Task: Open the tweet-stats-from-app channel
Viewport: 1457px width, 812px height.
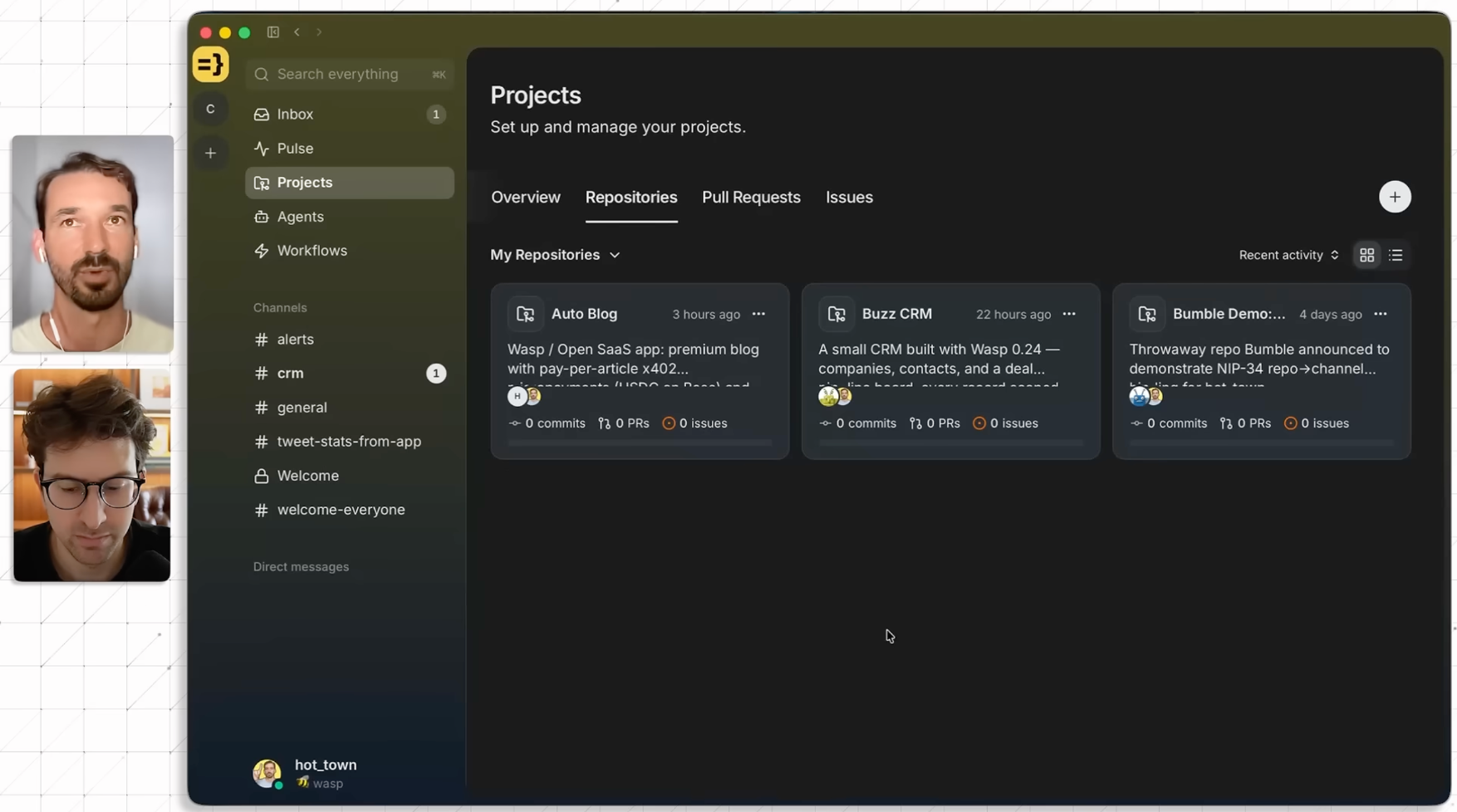Action: tap(350, 442)
